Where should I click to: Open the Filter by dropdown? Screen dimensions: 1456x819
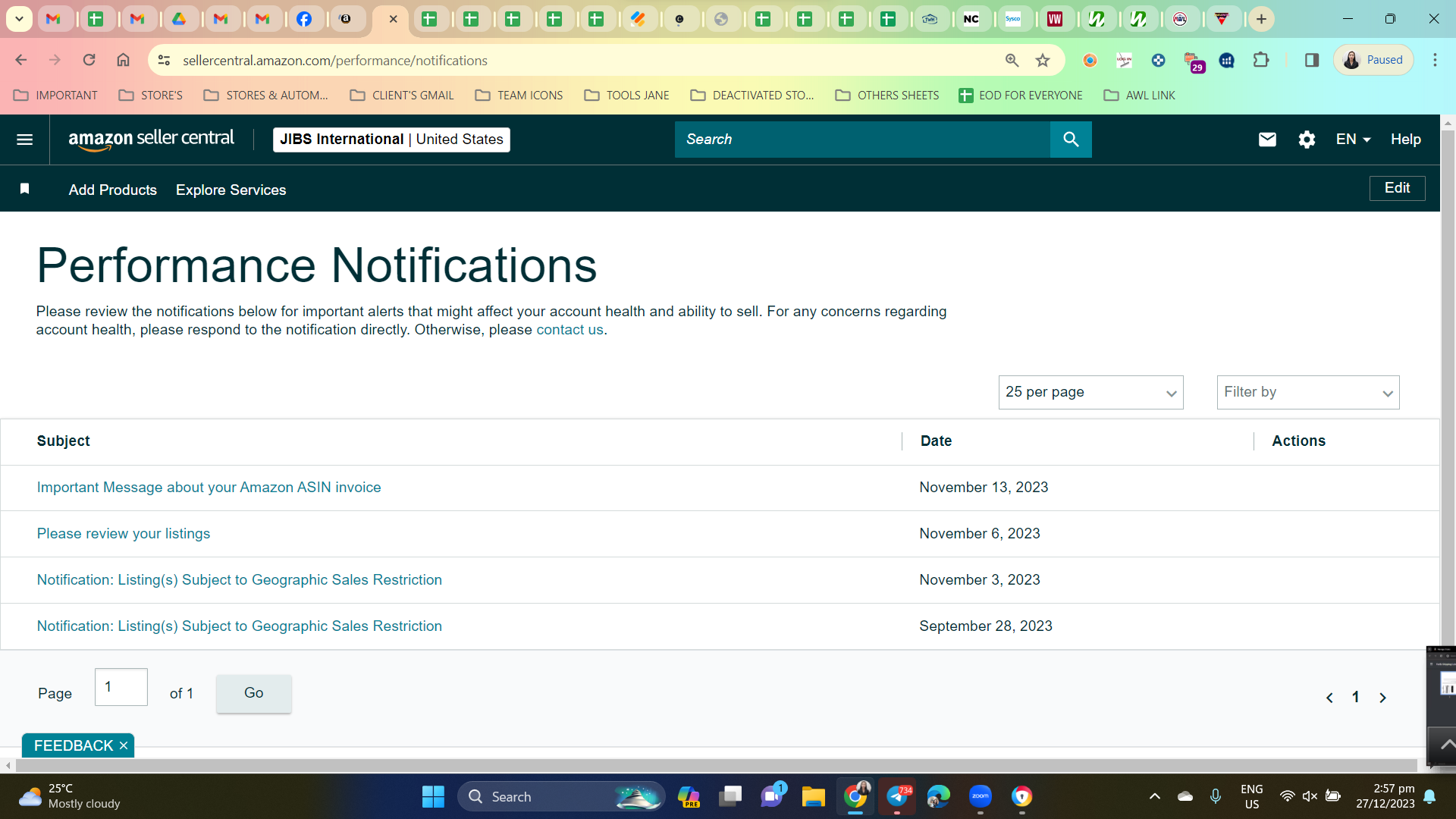[1308, 393]
